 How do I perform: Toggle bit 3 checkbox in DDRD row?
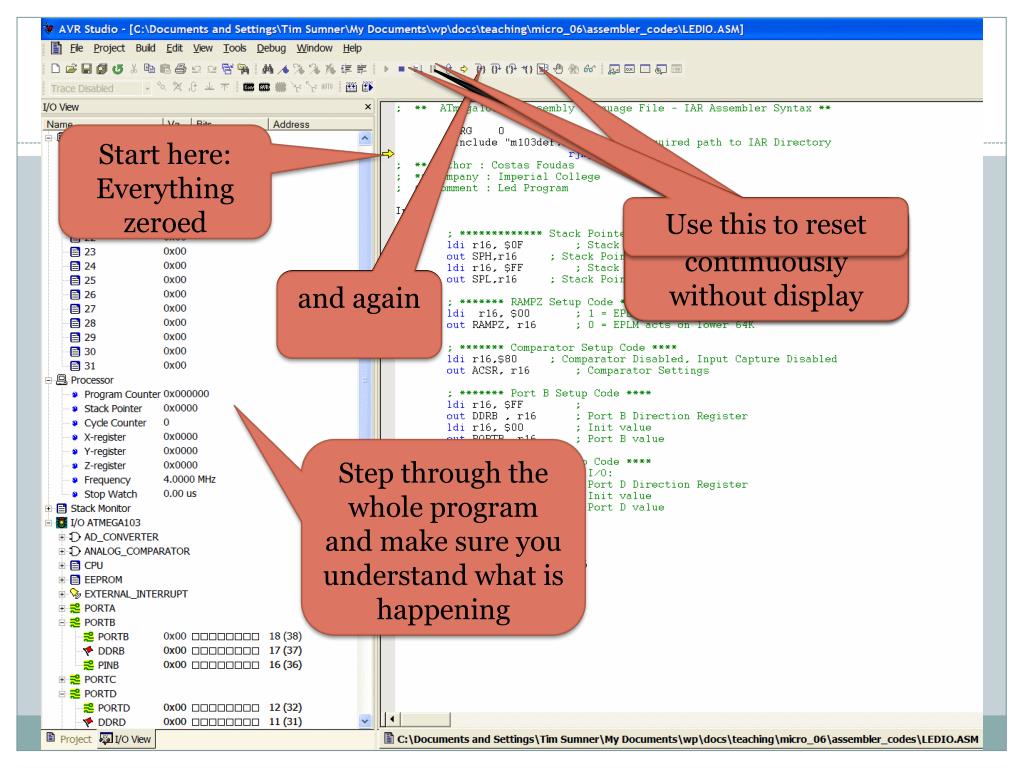point(230,722)
